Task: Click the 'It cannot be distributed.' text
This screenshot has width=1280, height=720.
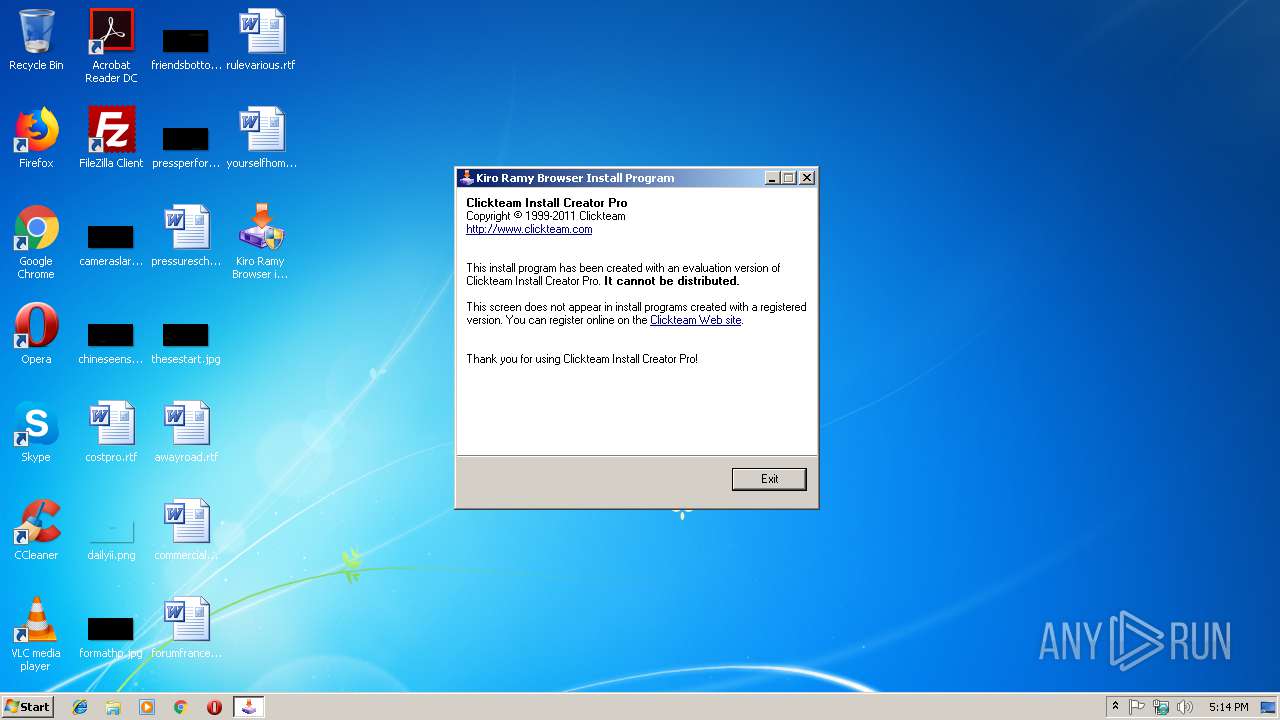Action: 671,281
